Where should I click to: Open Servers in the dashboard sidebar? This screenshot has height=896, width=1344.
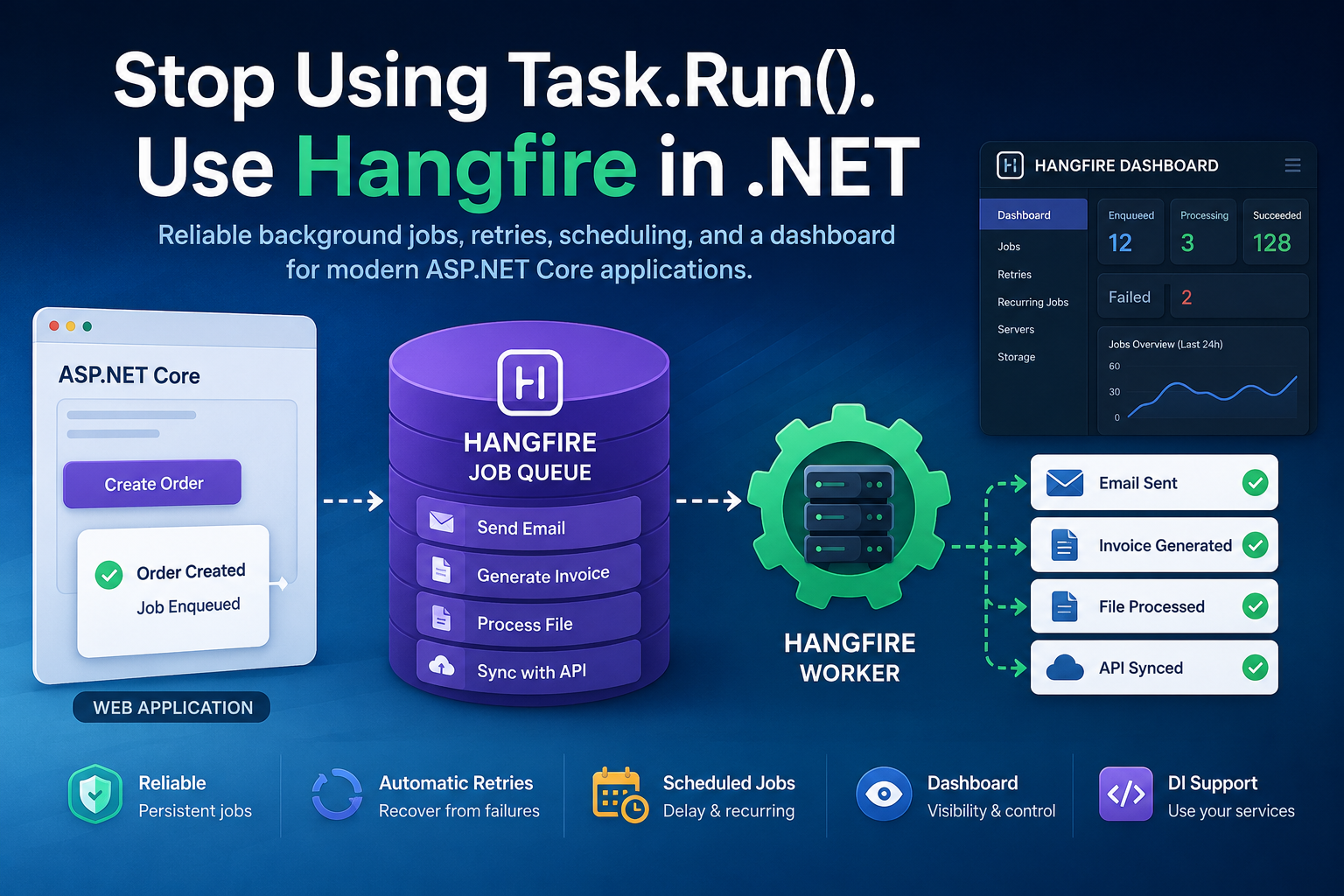click(1016, 330)
